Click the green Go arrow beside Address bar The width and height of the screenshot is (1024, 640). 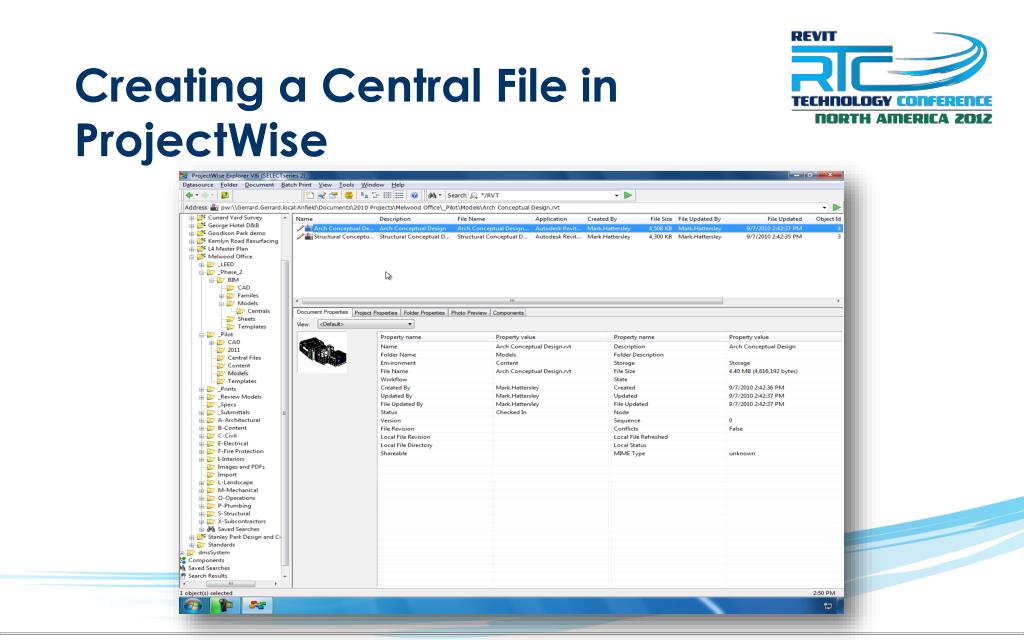[837, 207]
